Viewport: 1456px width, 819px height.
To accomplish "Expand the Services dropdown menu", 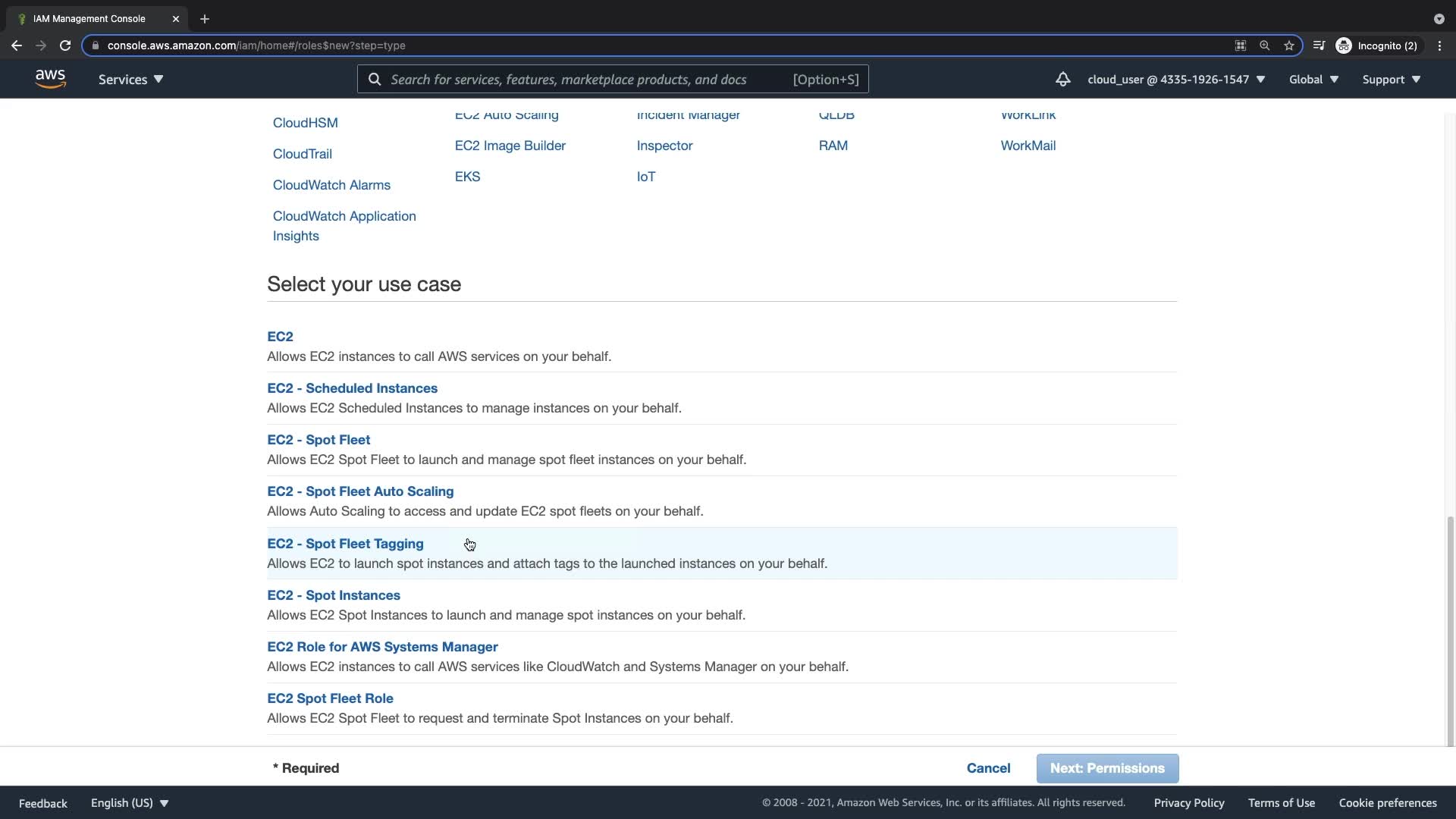I will click(130, 79).
